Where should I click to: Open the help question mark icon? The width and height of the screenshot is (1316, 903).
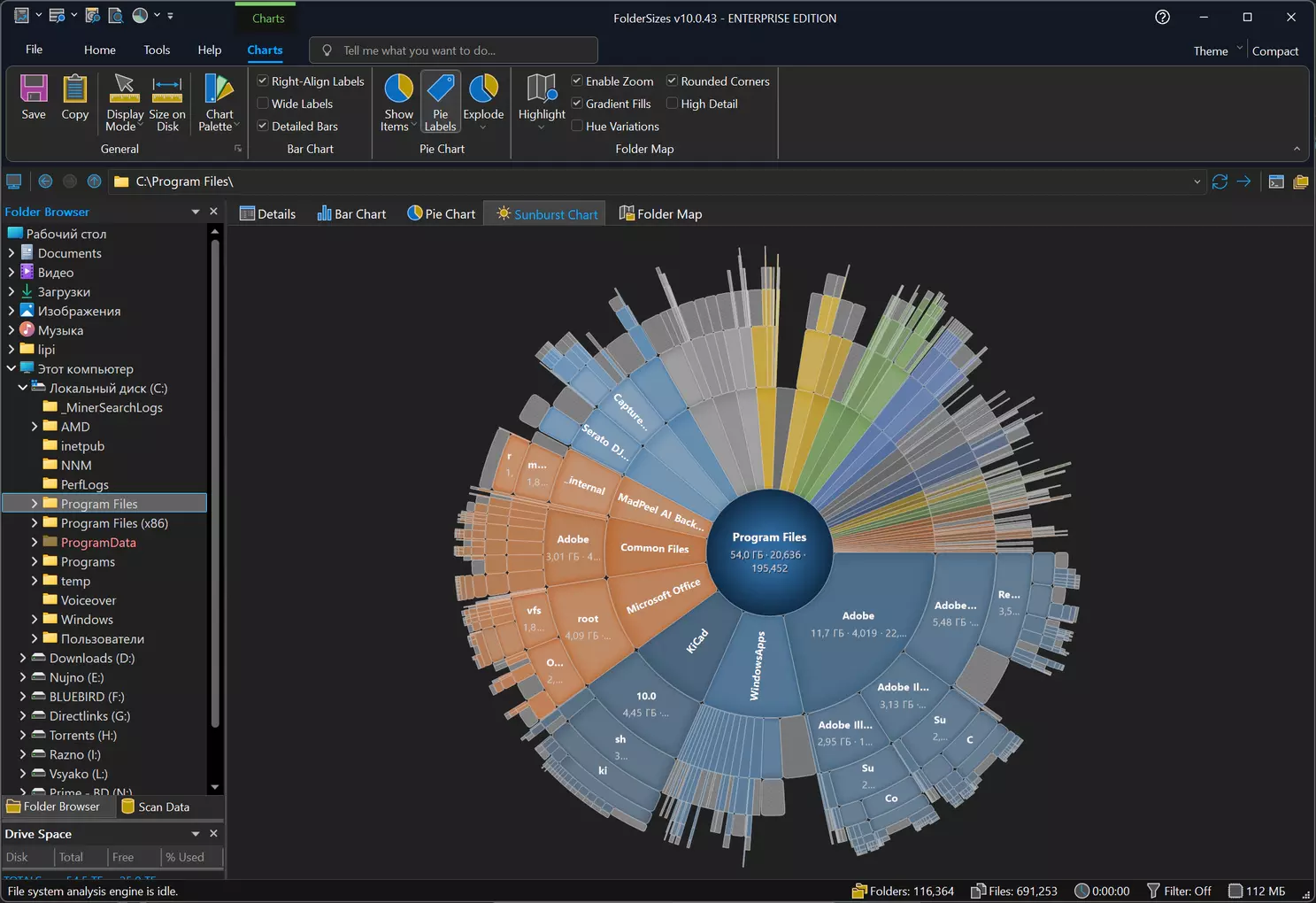[x=1163, y=18]
